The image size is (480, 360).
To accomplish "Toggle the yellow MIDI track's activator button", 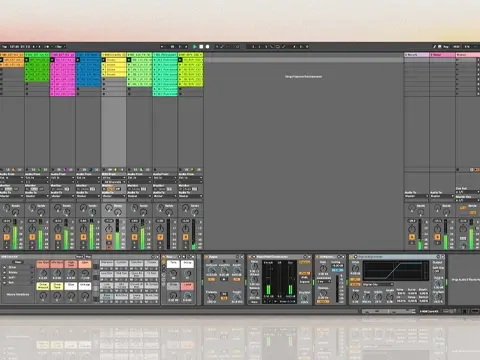I will point(109,237).
